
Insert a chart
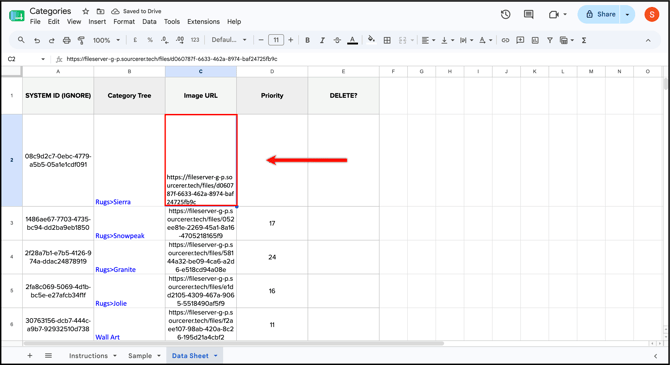coord(535,40)
